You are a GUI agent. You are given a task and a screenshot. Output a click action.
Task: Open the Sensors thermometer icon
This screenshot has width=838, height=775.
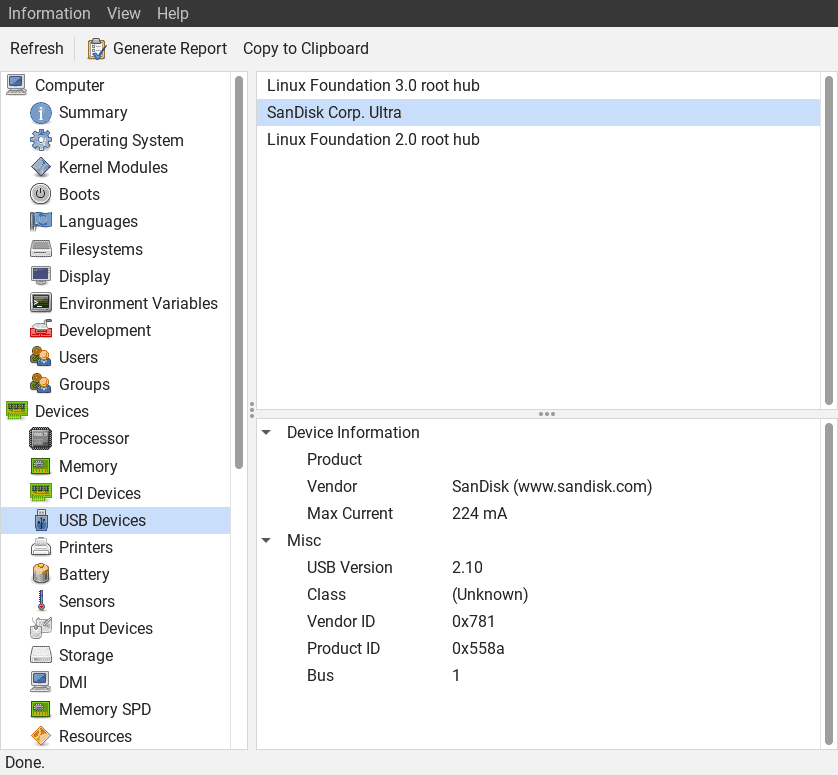(x=41, y=601)
